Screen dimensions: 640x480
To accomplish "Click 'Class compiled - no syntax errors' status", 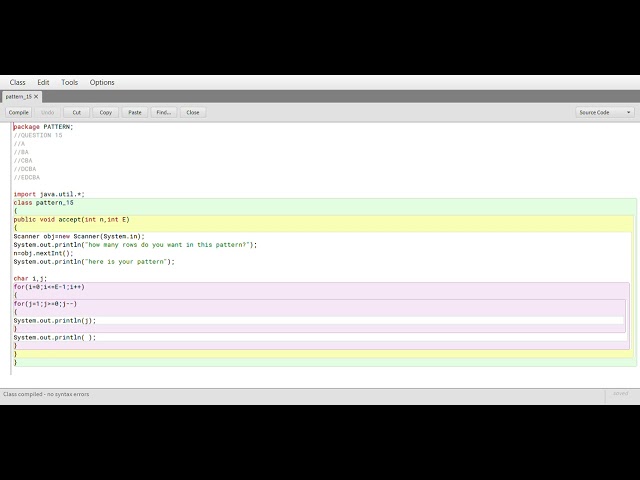I will pyautogui.click(x=46, y=394).
